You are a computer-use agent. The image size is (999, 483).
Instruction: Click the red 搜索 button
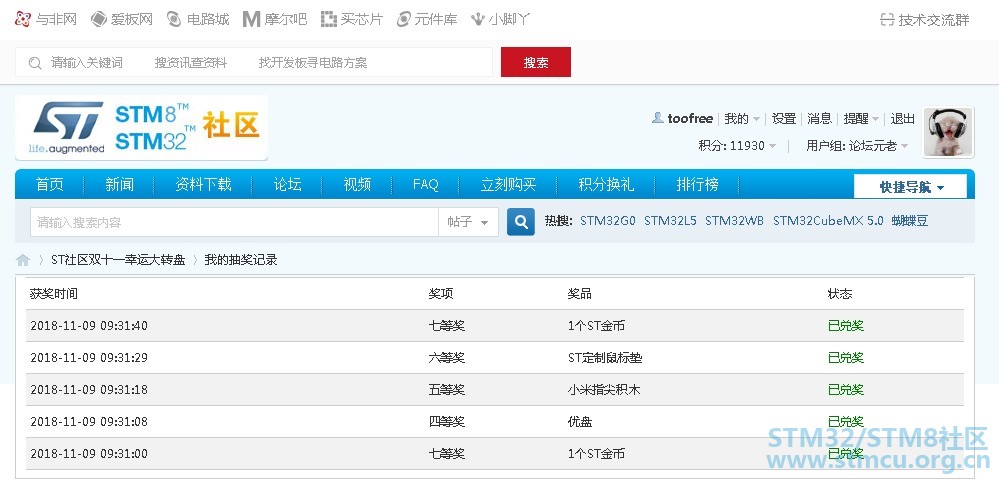pyautogui.click(x=536, y=62)
